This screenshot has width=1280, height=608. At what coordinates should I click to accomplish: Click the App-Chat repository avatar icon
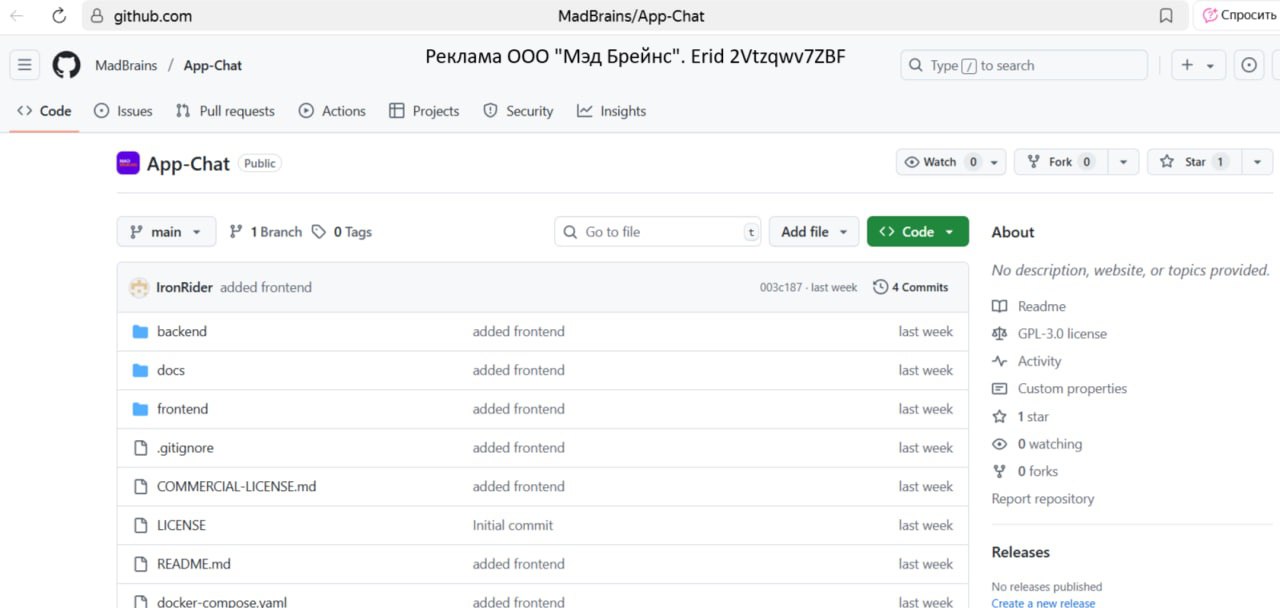tap(128, 163)
